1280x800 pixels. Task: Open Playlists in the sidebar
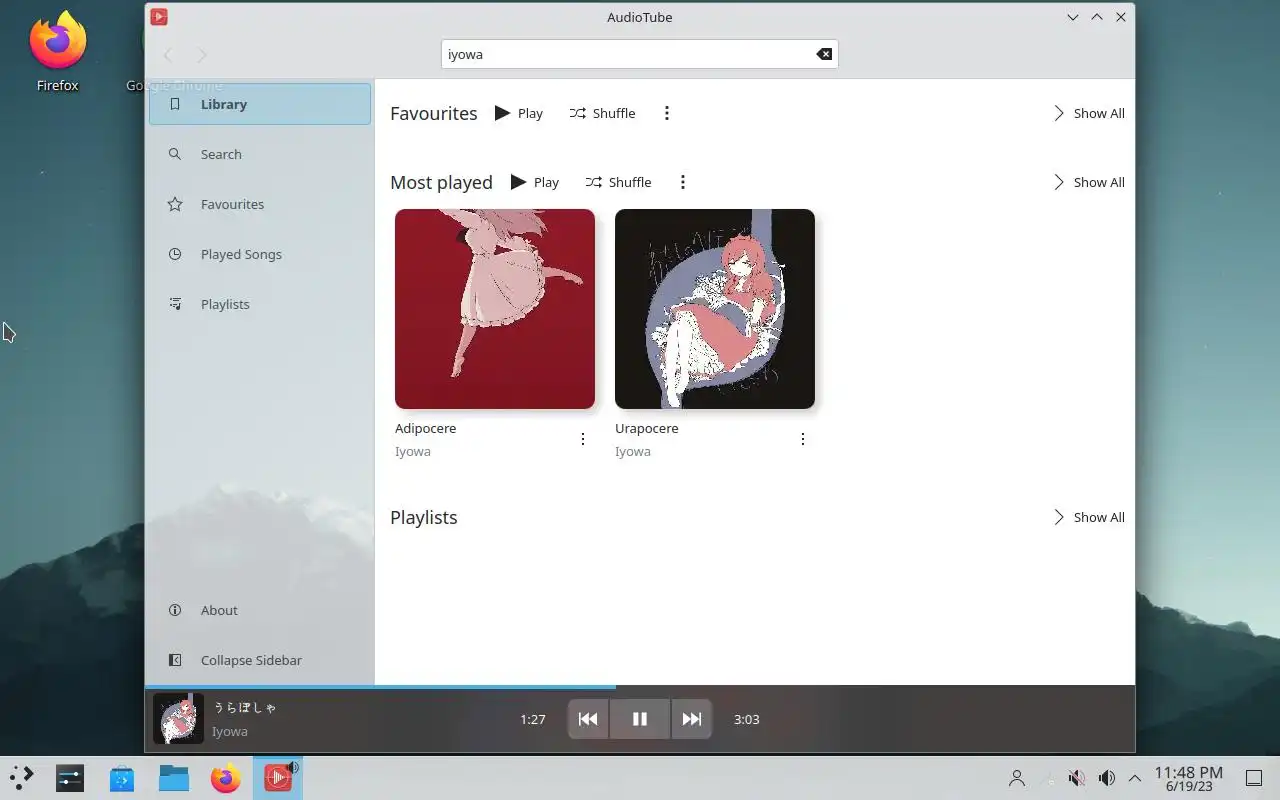260,304
